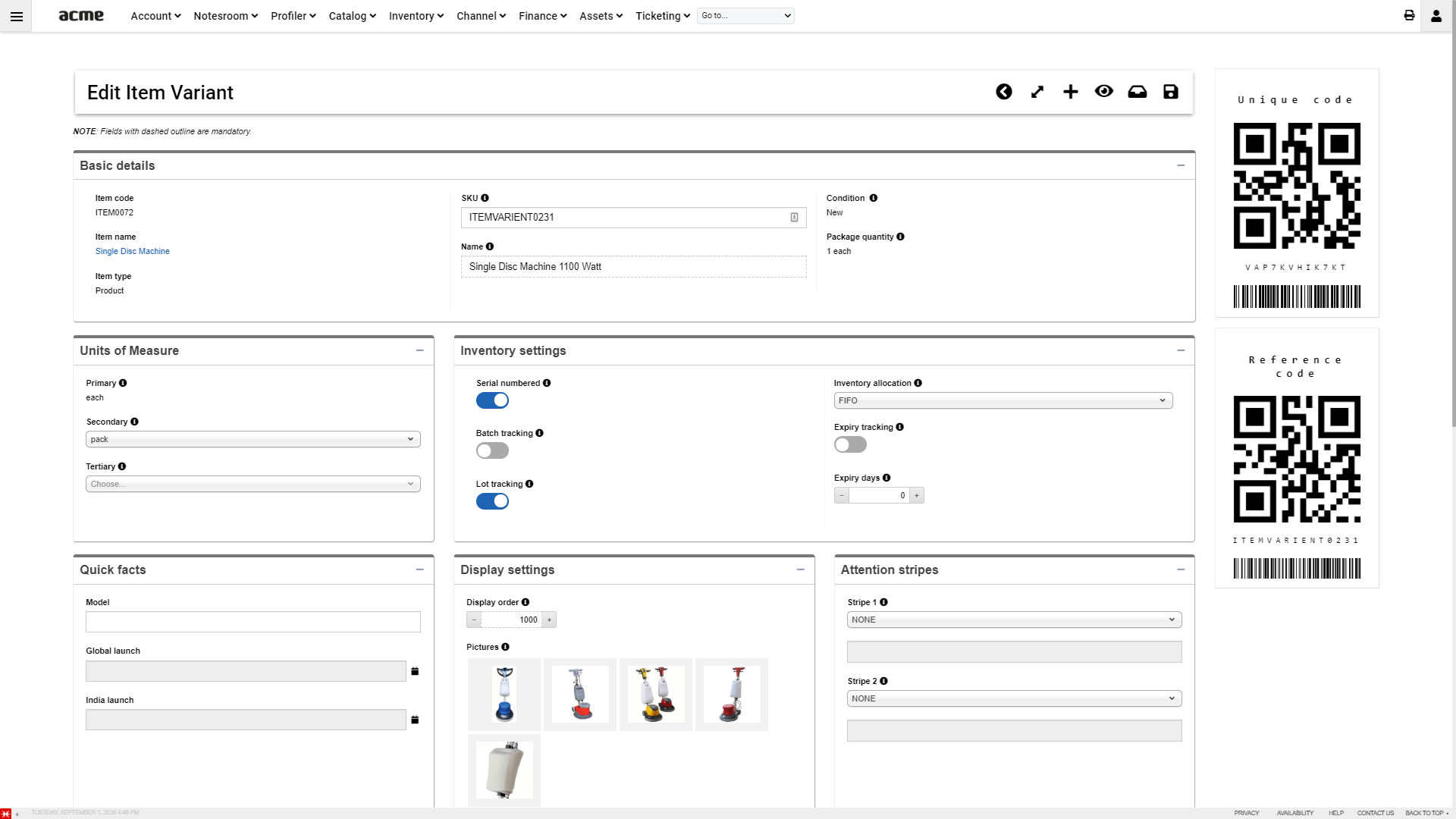The width and height of the screenshot is (1456, 819).
Task: Click the print icon in top bar
Action: point(1409,15)
